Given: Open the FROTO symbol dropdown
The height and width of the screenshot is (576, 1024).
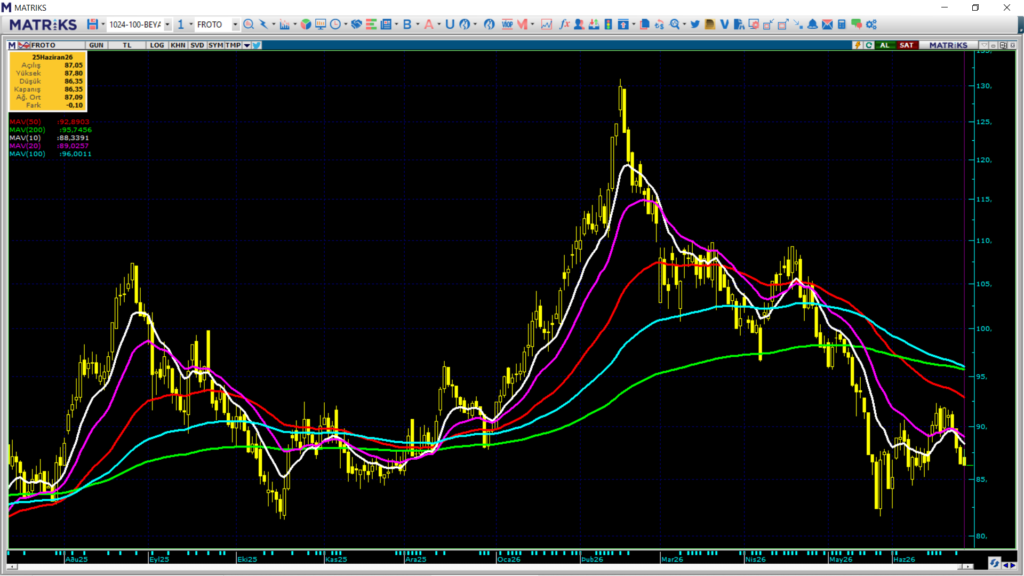Looking at the screenshot, I should click(235, 25).
